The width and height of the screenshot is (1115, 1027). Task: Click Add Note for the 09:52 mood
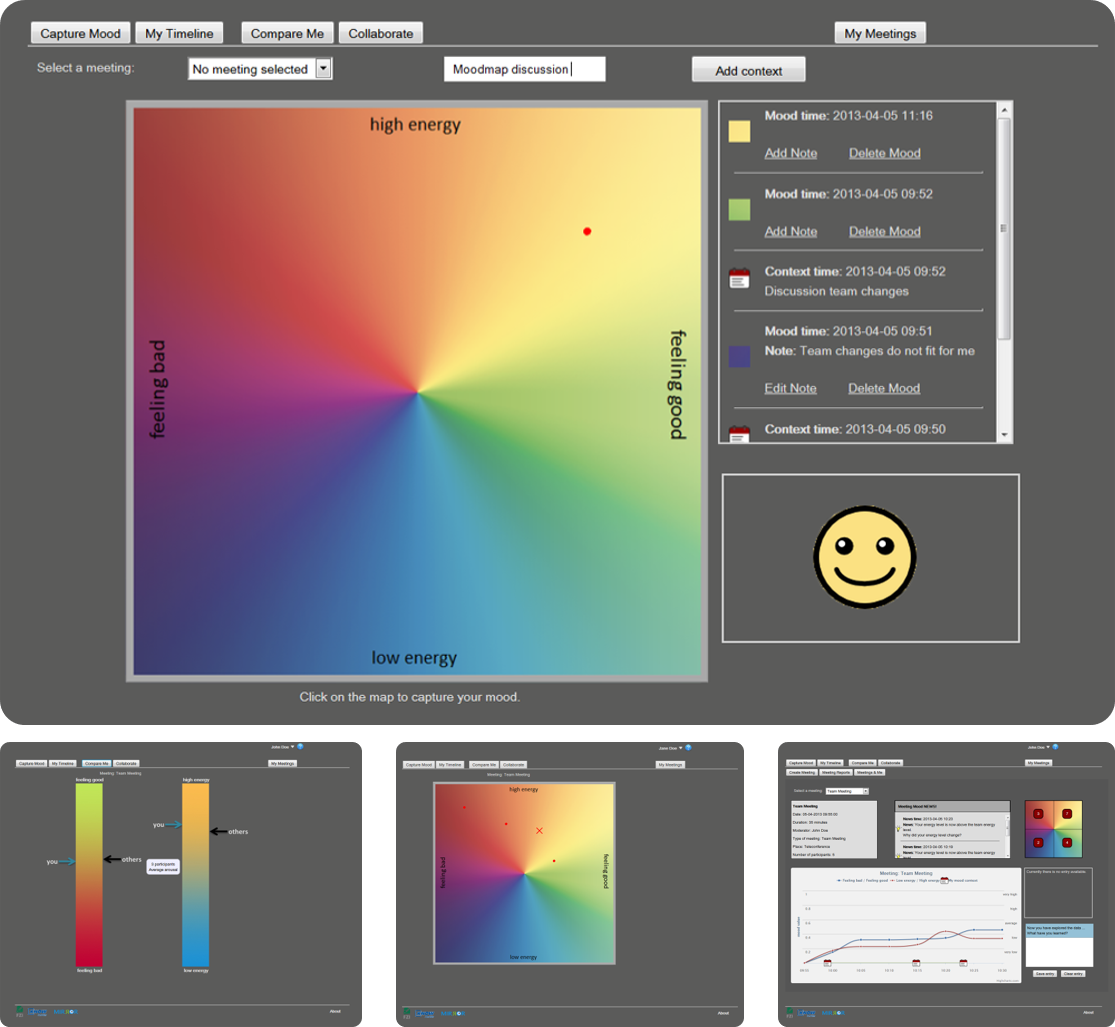(790, 231)
